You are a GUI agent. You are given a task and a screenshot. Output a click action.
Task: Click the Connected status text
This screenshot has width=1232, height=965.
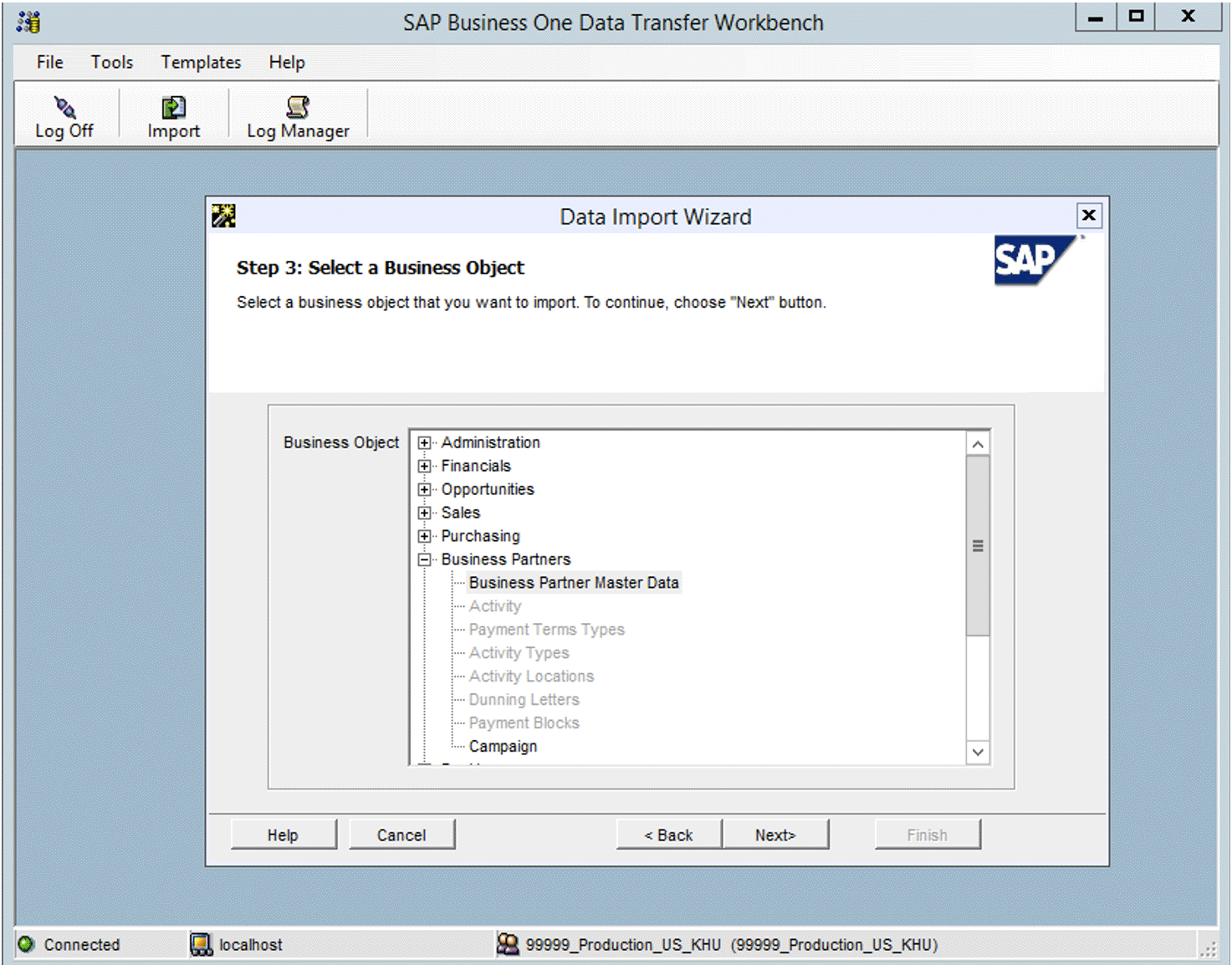click(82, 945)
